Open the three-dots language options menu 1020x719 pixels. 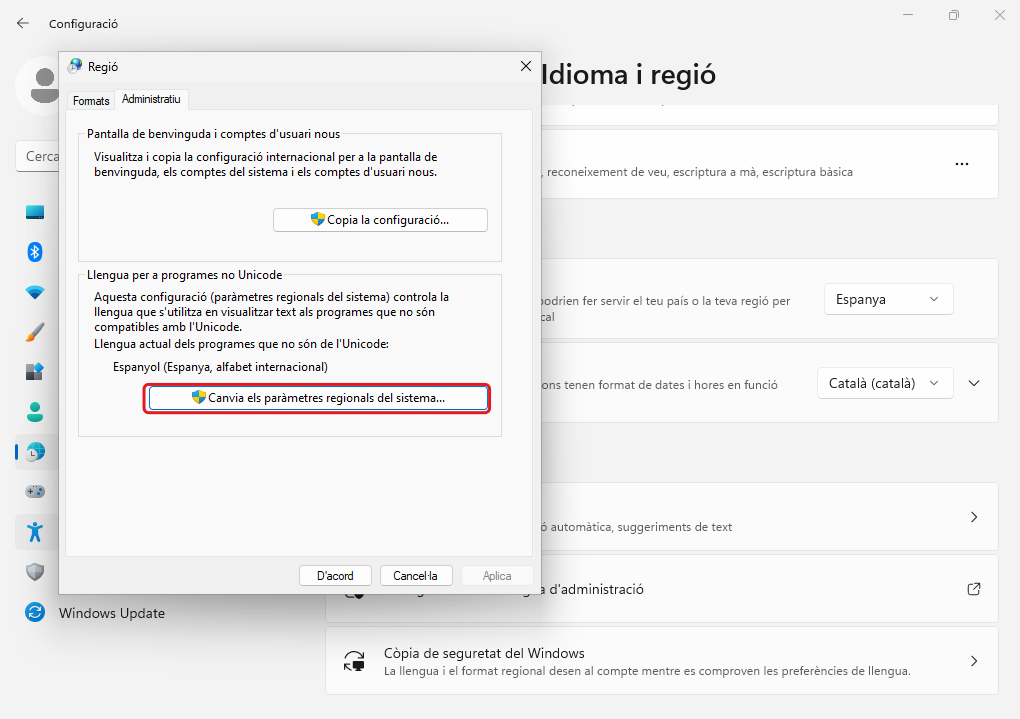point(962,164)
